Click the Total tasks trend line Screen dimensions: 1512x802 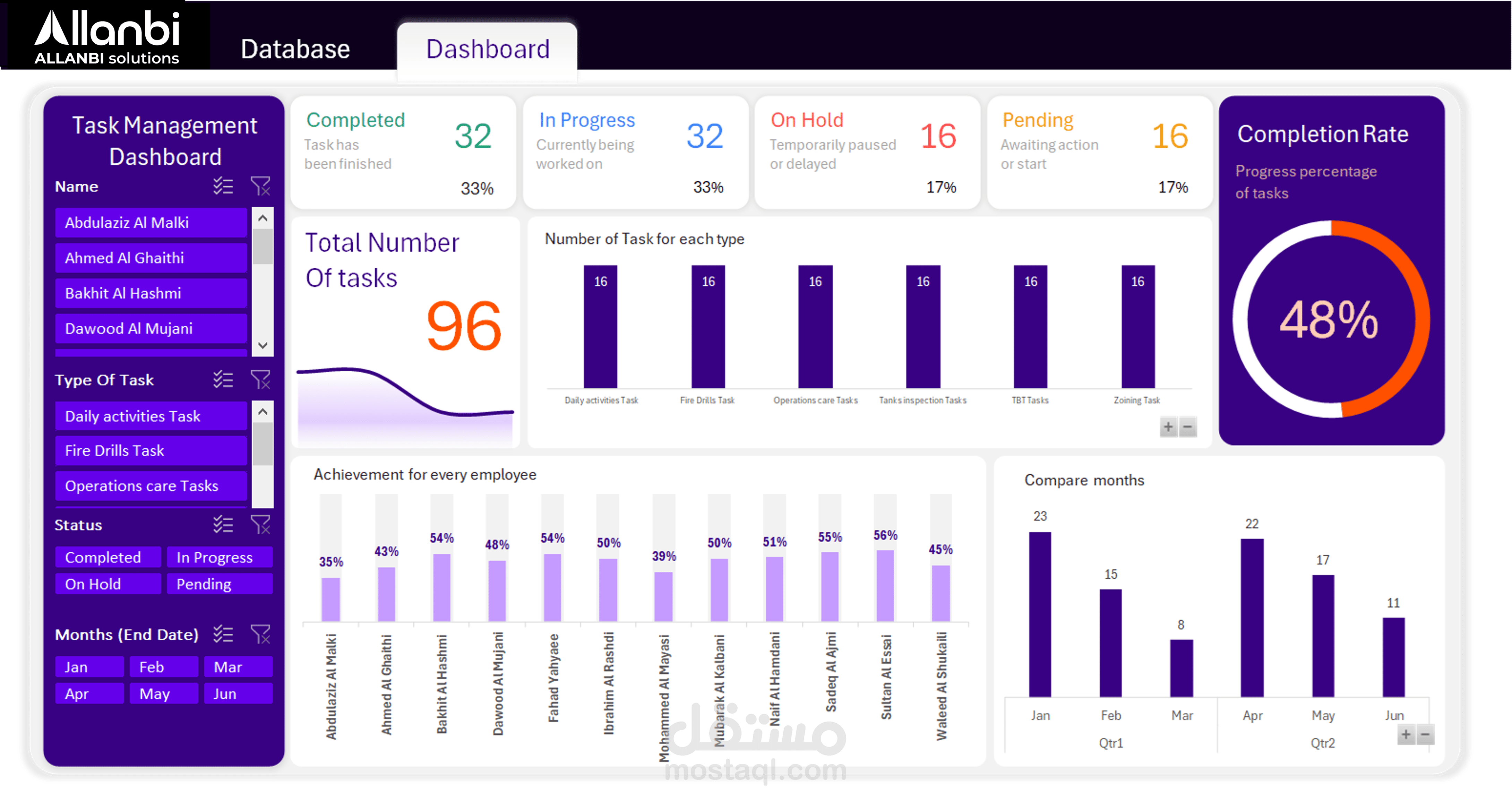[x=405, y=391]
